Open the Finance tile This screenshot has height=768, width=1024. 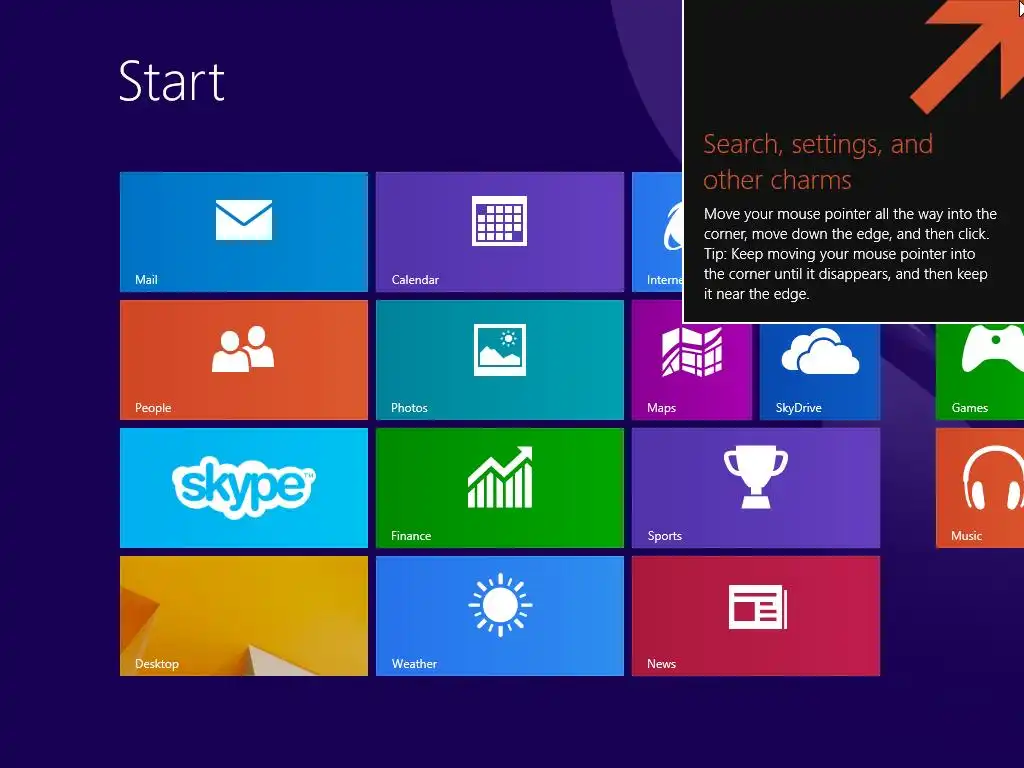(x=500, y=488)
